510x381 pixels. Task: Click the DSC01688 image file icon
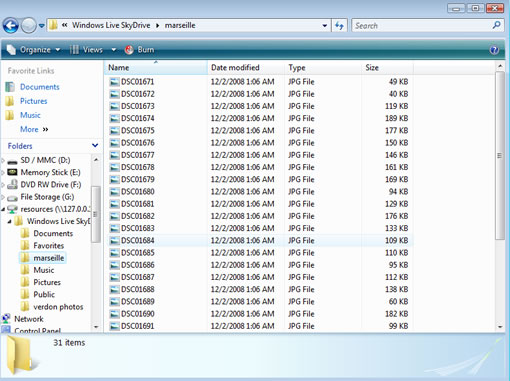[x=114, y=289]
